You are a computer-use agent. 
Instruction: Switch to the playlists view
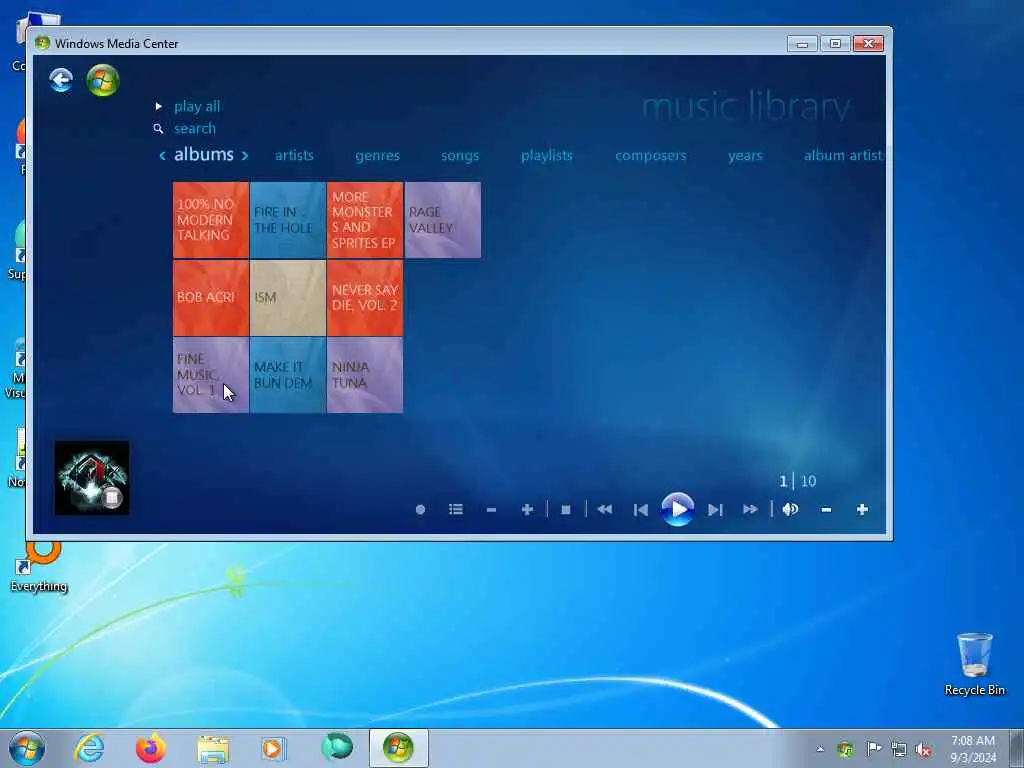547,155
